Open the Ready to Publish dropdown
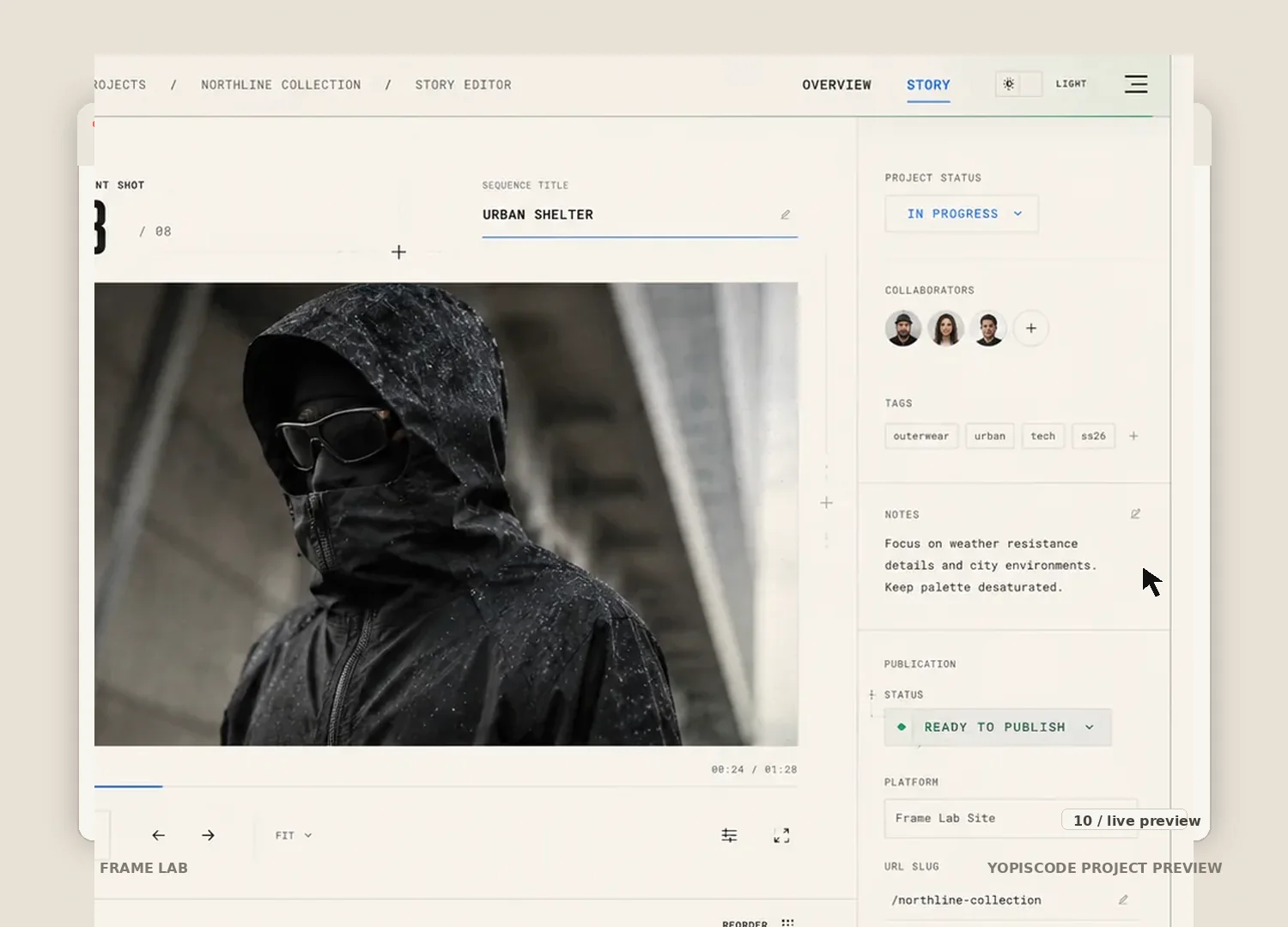 click(x=998, y=727)
